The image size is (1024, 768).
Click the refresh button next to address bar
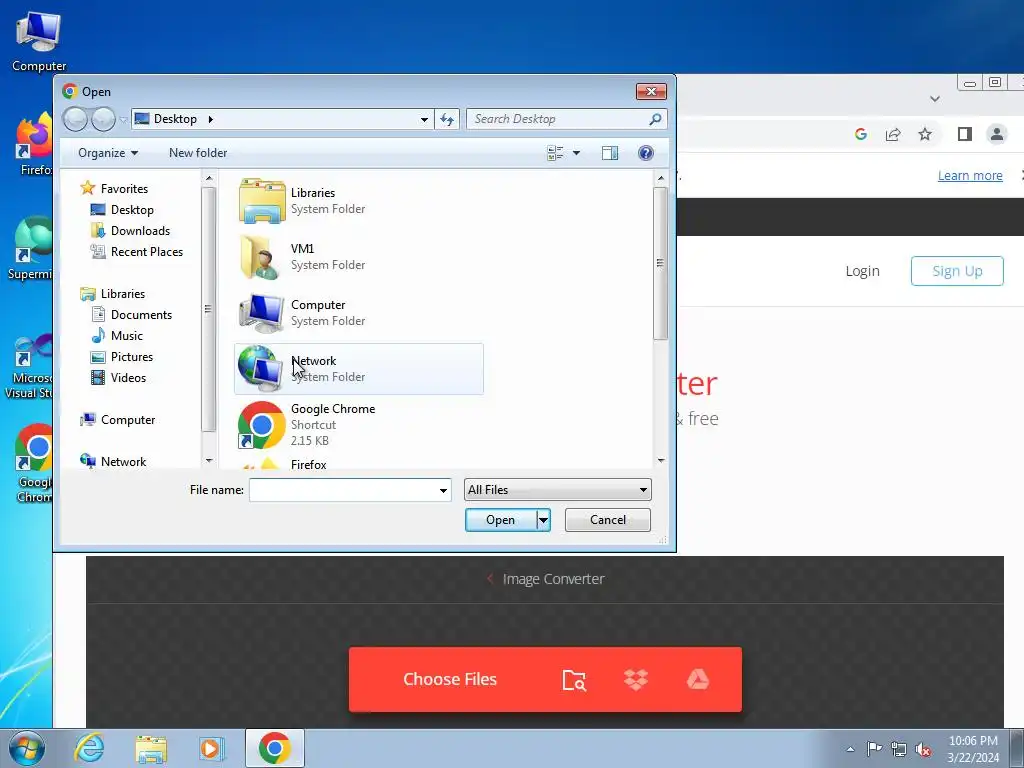[x=447, y=119]
